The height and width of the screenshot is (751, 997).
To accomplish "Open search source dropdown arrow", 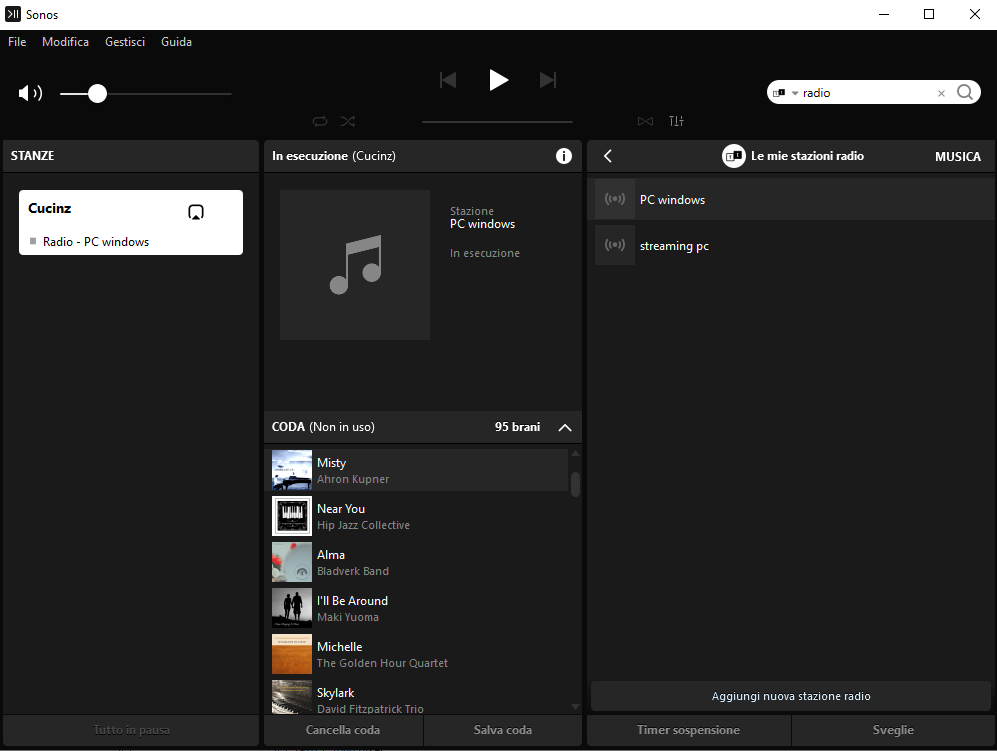I will 795,93.
